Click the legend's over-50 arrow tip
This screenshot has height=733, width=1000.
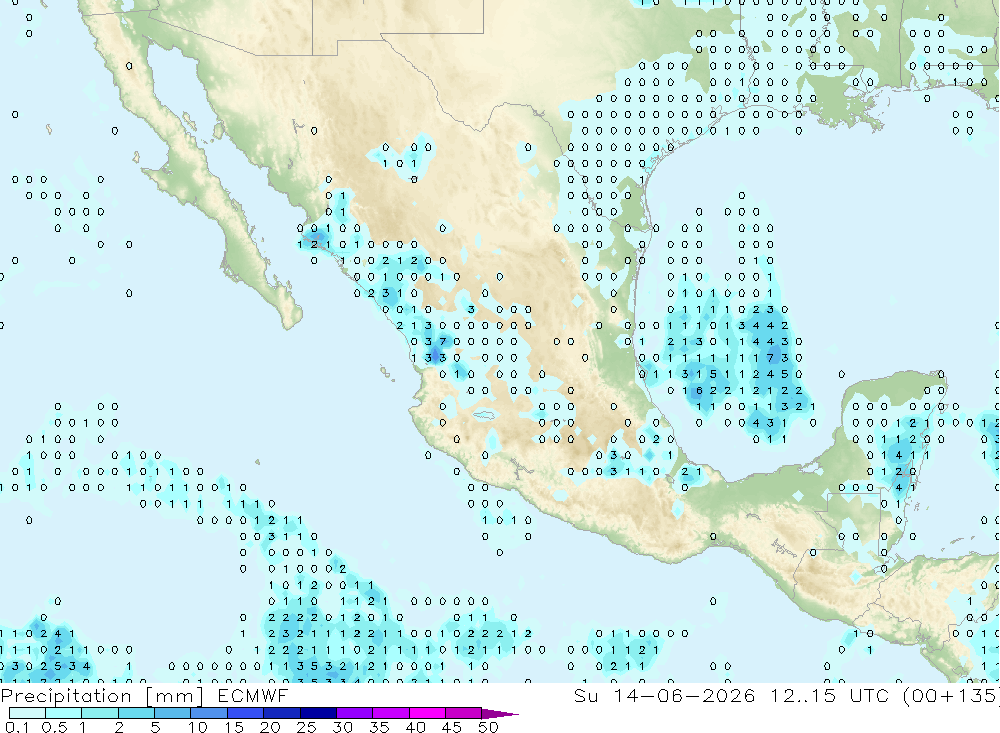[x=501, y=714]
